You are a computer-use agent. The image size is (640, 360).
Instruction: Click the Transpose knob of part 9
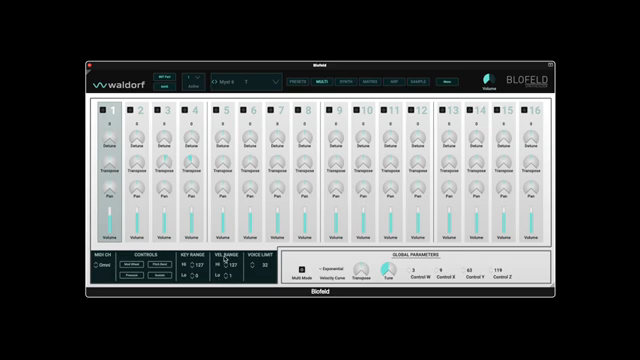point(336,162)
